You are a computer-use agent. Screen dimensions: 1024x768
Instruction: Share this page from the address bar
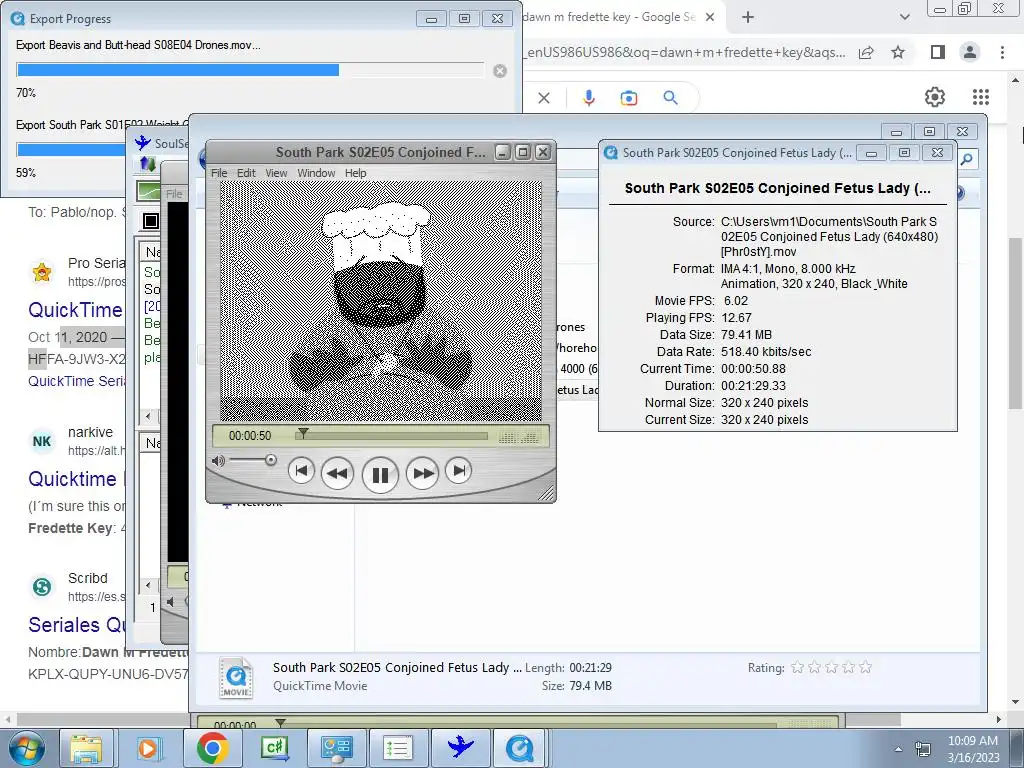(x=866, y=52)
